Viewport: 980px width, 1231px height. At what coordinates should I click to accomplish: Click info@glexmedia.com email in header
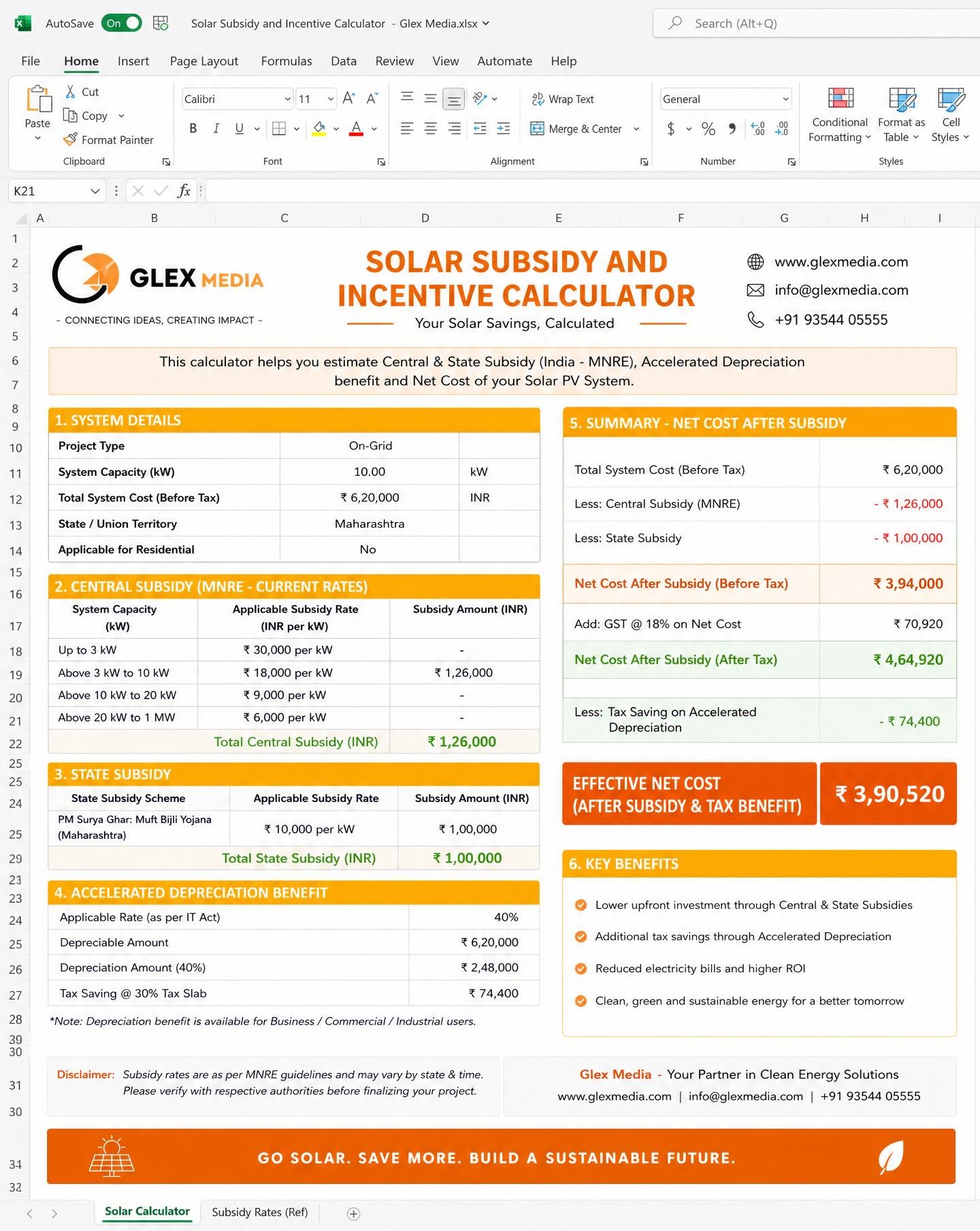coord(841,290)
